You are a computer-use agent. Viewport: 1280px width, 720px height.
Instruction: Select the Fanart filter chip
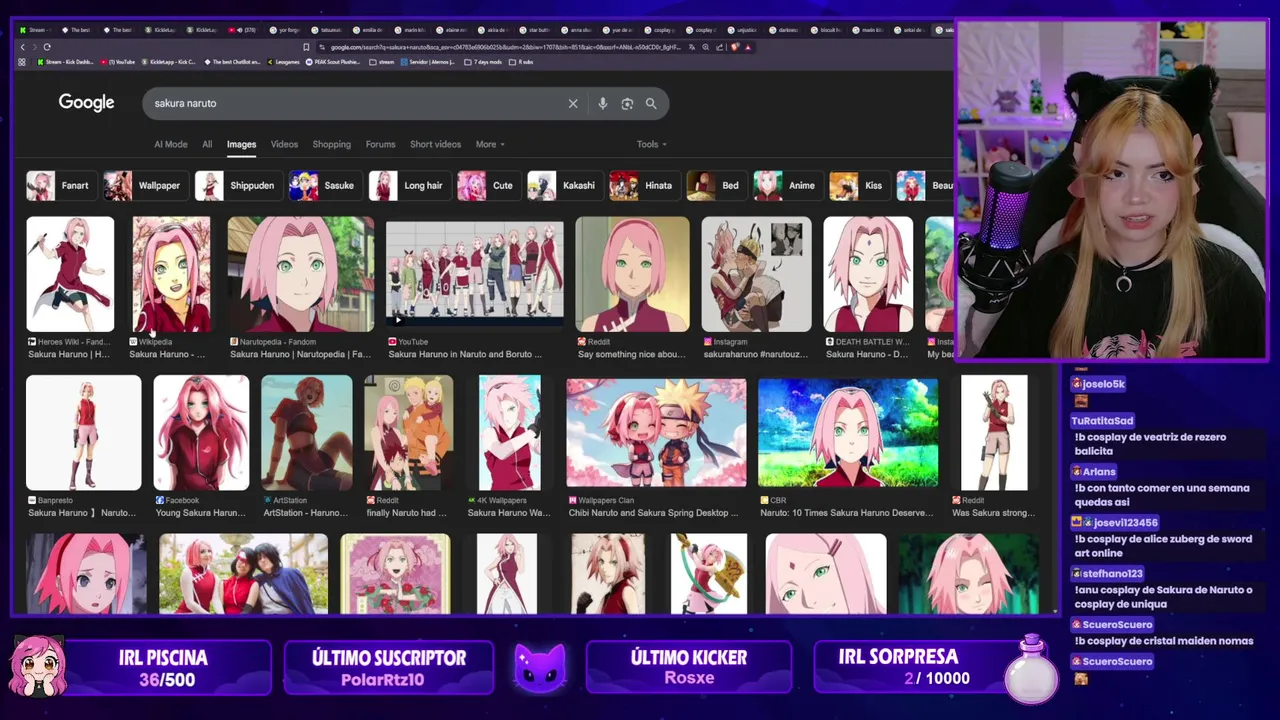point(61,185)
